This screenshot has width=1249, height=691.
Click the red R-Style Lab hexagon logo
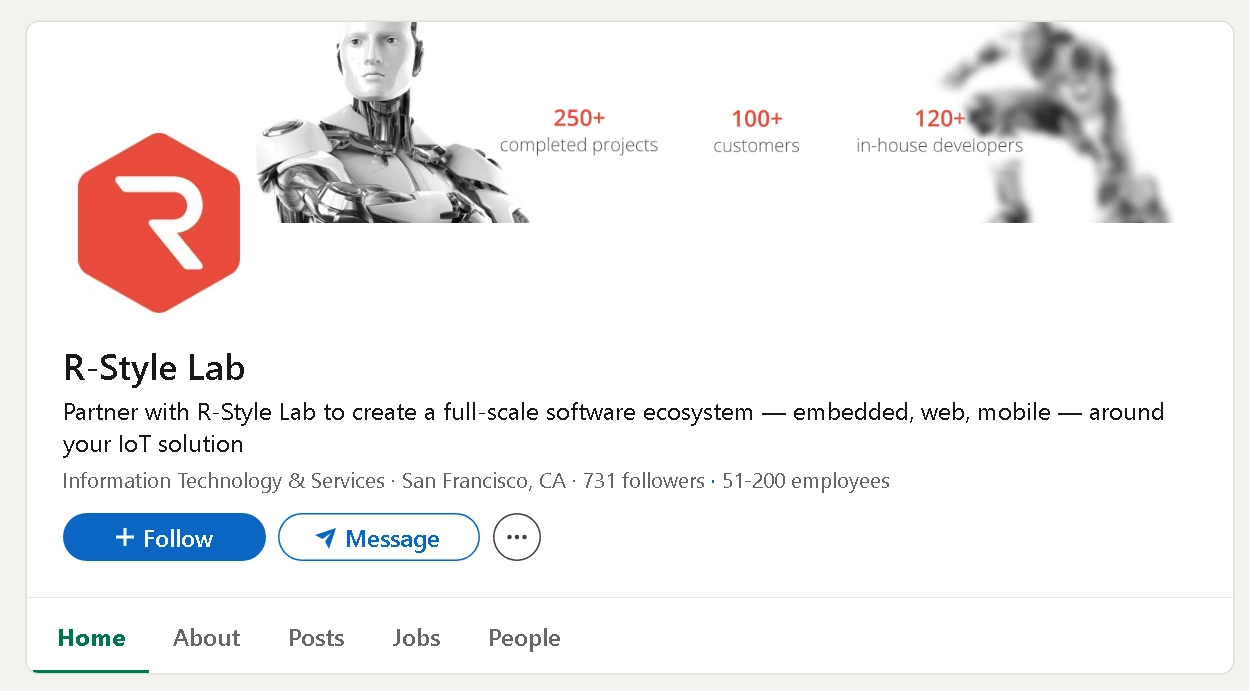(159, 223)
